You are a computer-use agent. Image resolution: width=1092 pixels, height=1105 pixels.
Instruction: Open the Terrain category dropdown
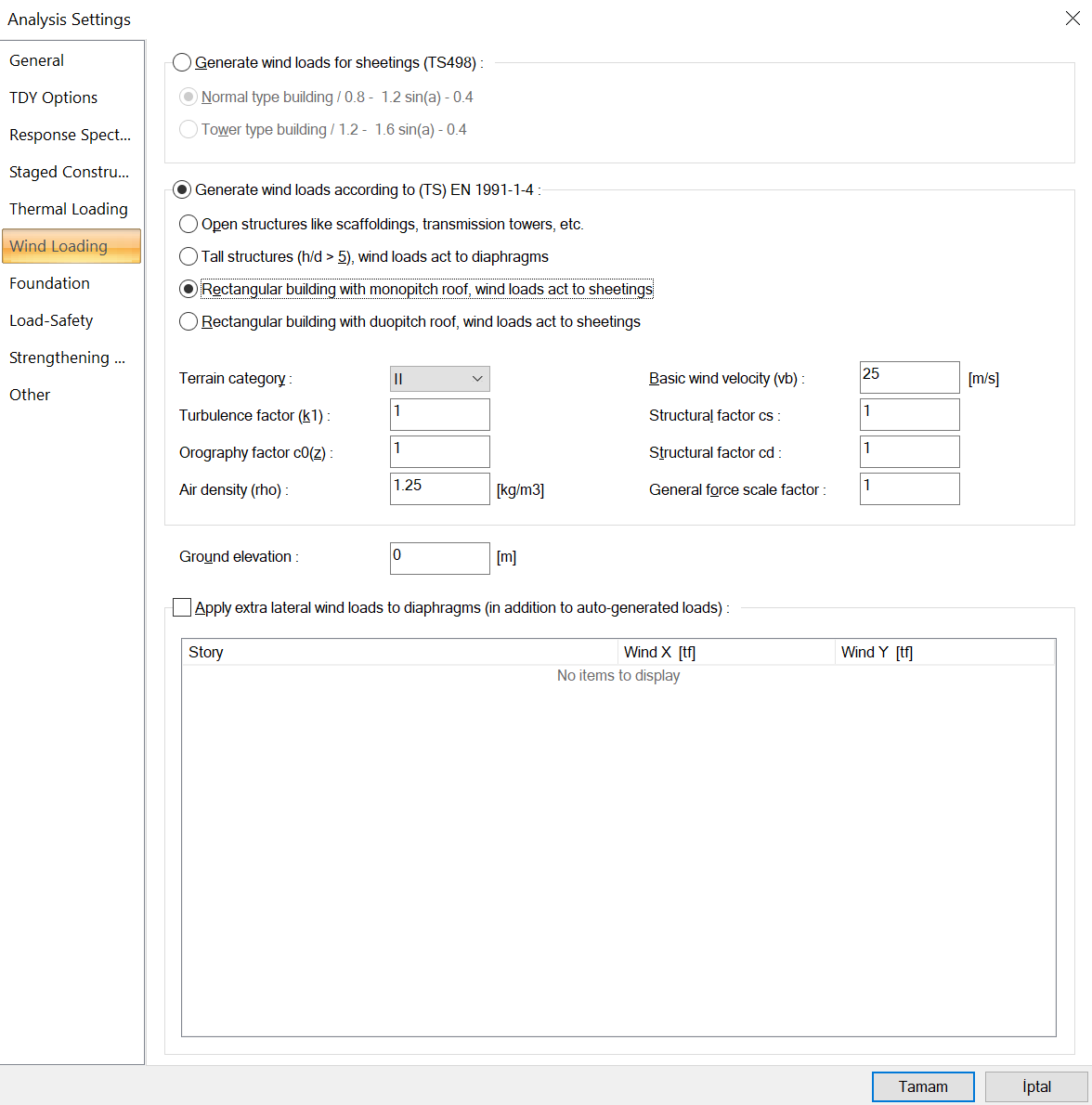439,379
